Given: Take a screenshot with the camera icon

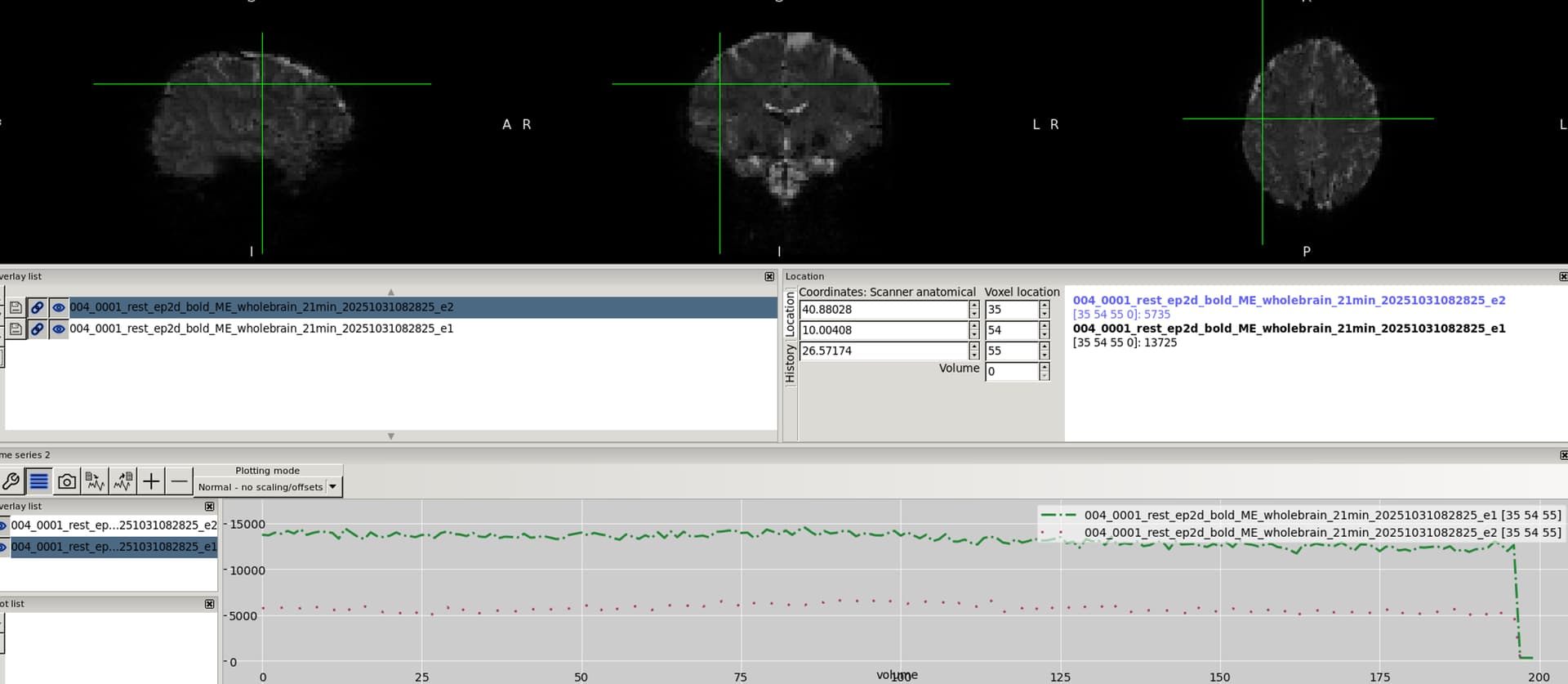Looking at the screenshot, I should (x=67, y=481).
